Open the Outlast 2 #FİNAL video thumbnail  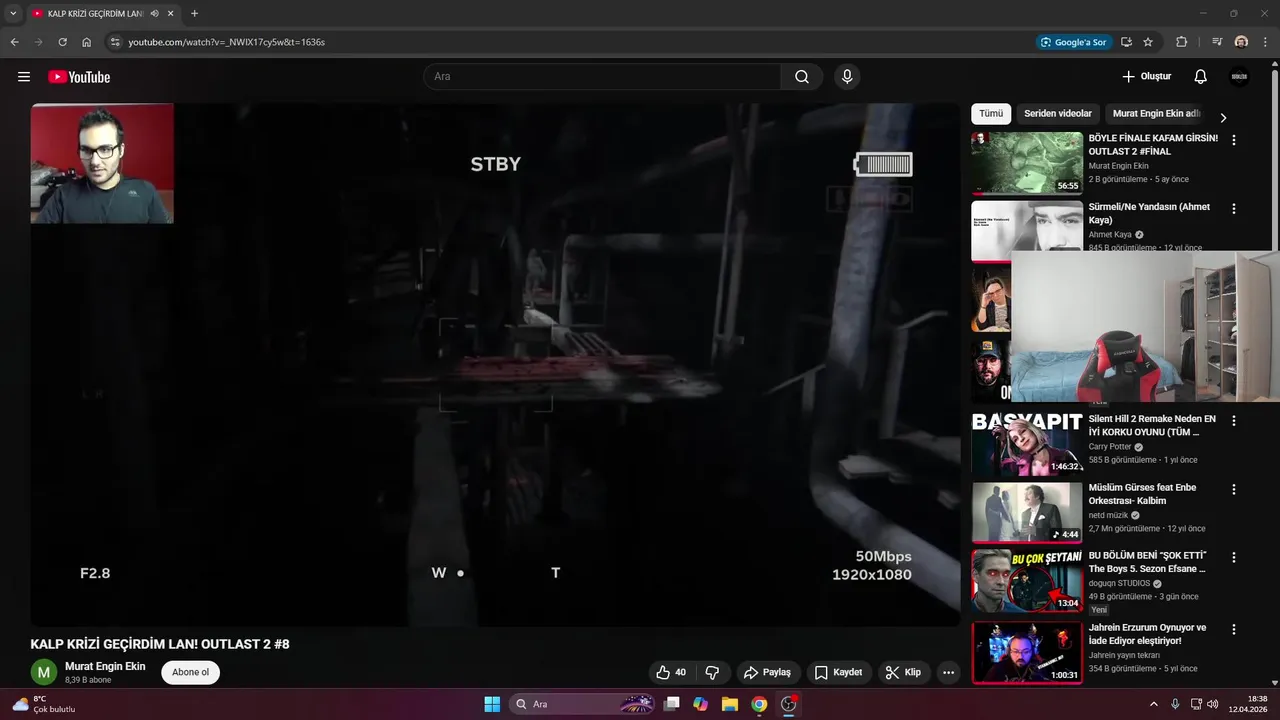click(x=1027, y=163)
